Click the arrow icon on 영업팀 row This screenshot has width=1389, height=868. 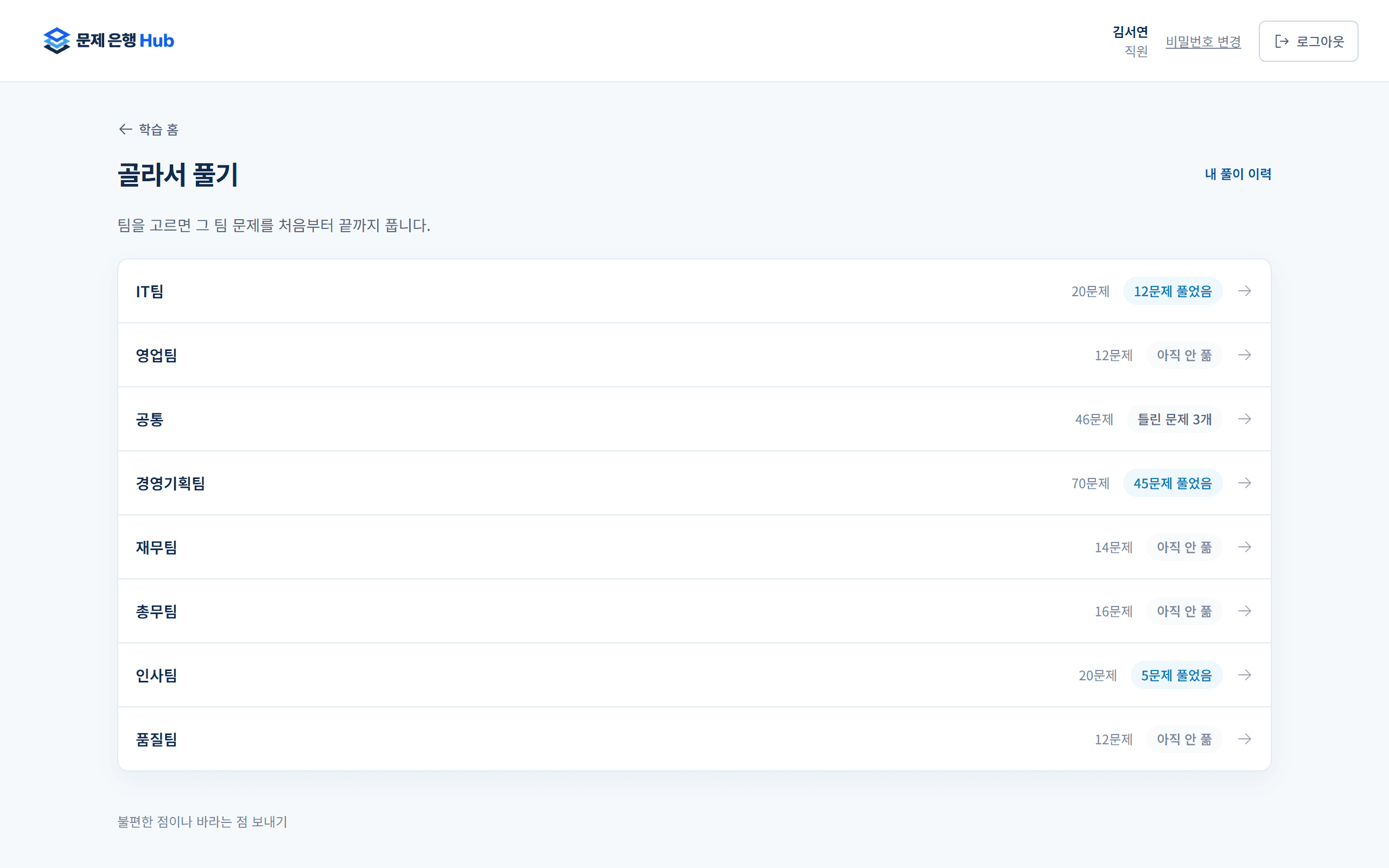pos(1244,355)
